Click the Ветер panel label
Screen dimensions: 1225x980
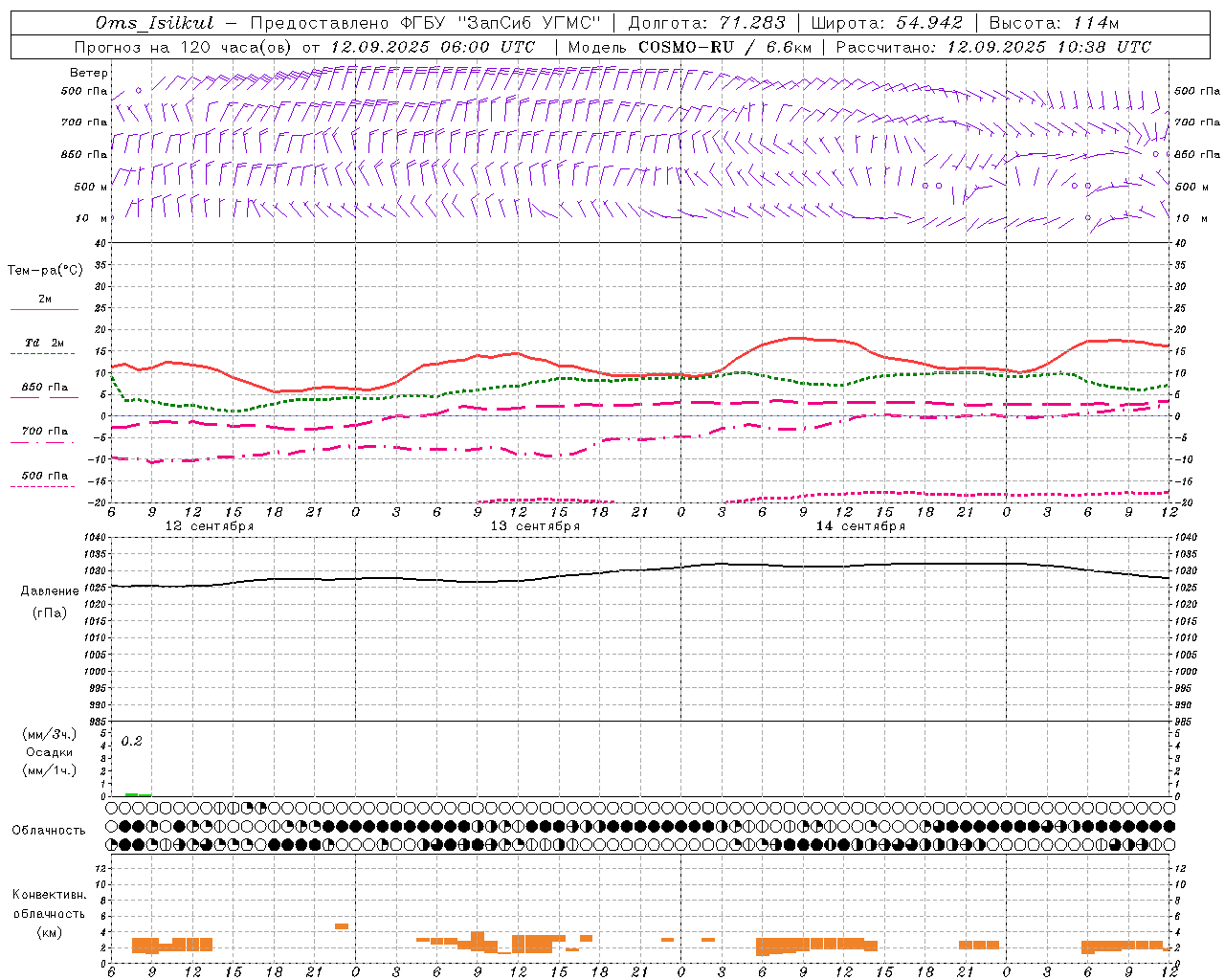click(x=89, y=73)
